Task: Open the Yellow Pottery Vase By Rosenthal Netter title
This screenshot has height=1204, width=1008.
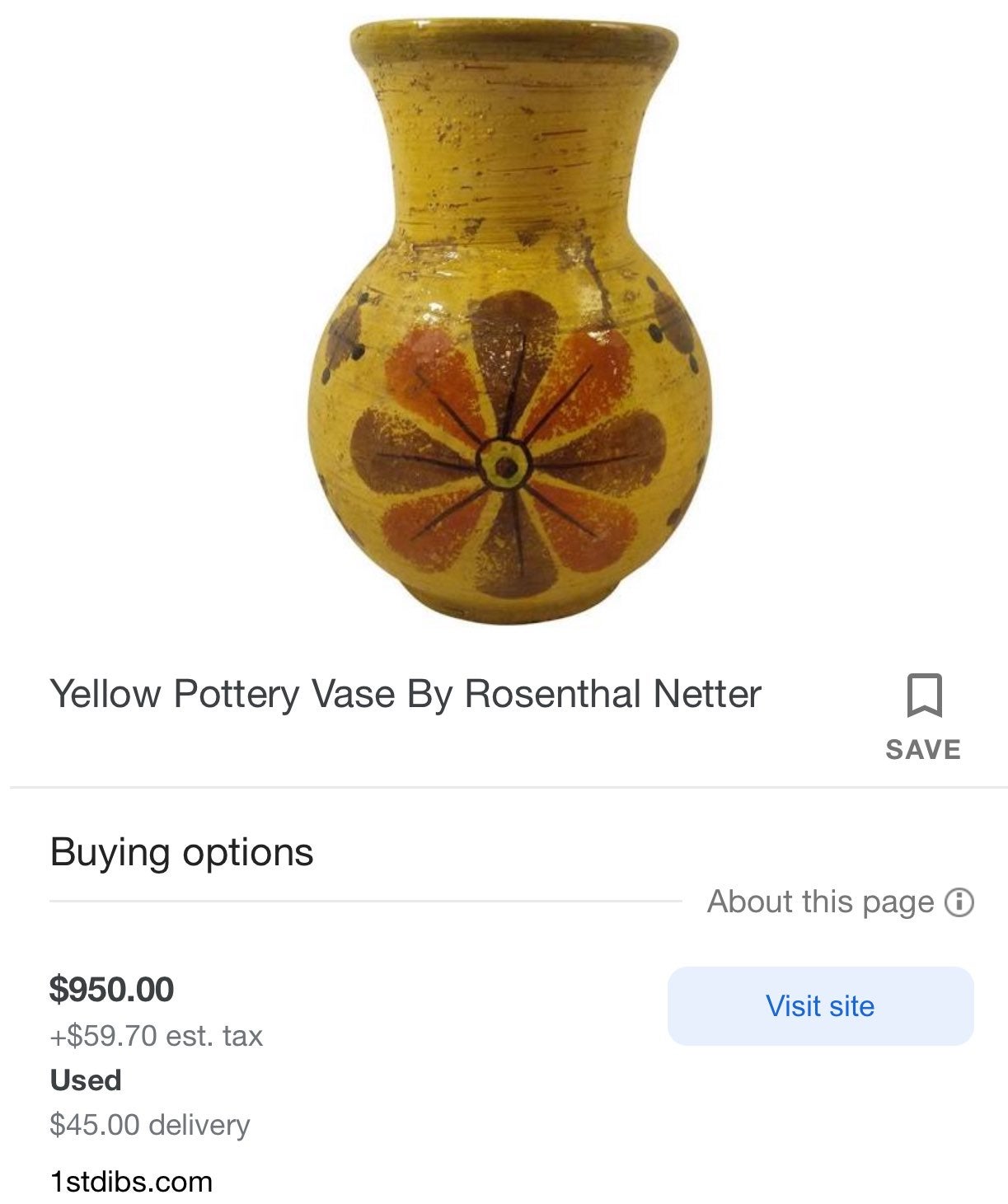Action: (406, 694)
